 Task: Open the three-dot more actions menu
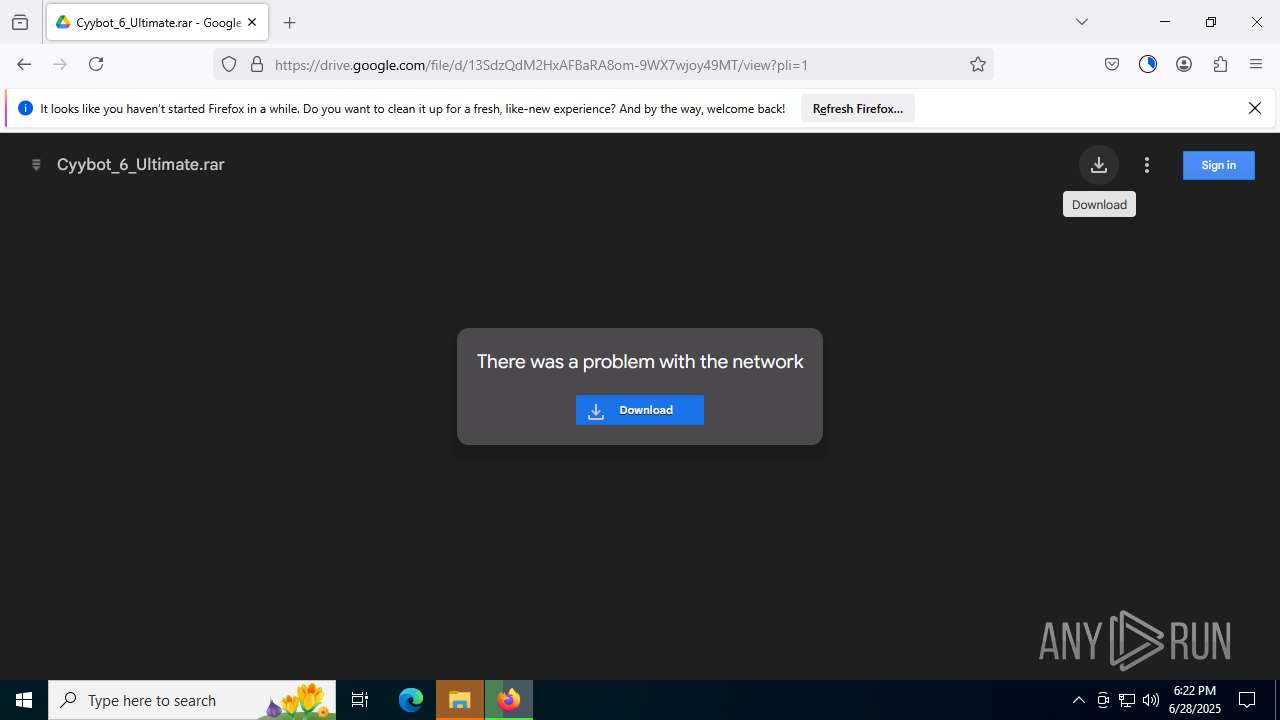[1147, 165]
